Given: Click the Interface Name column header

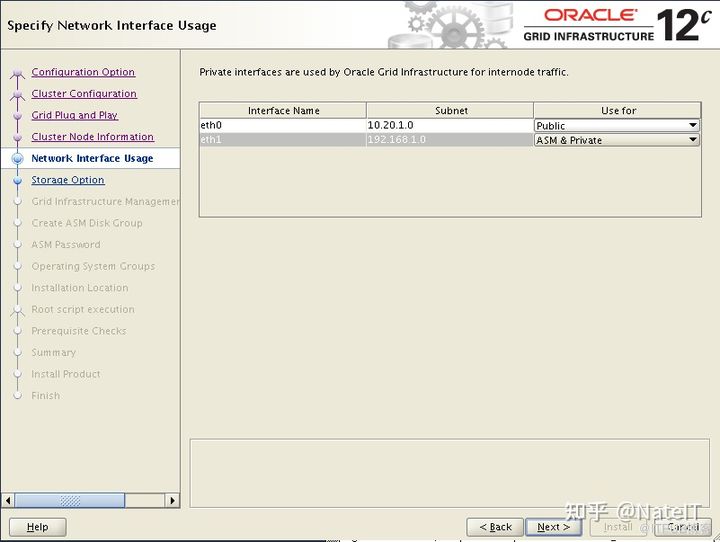Looking at the screenshot, I should [x=283, y=111].
